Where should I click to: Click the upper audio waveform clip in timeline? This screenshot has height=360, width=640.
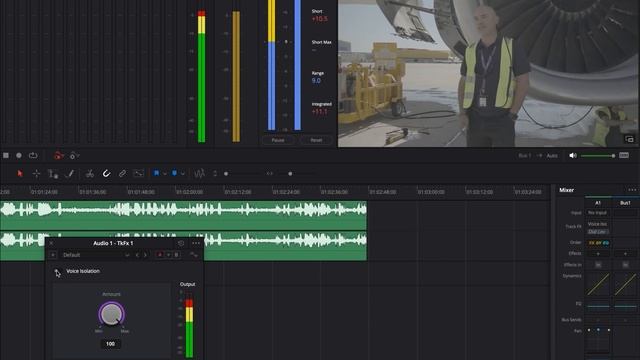point(183,215)
